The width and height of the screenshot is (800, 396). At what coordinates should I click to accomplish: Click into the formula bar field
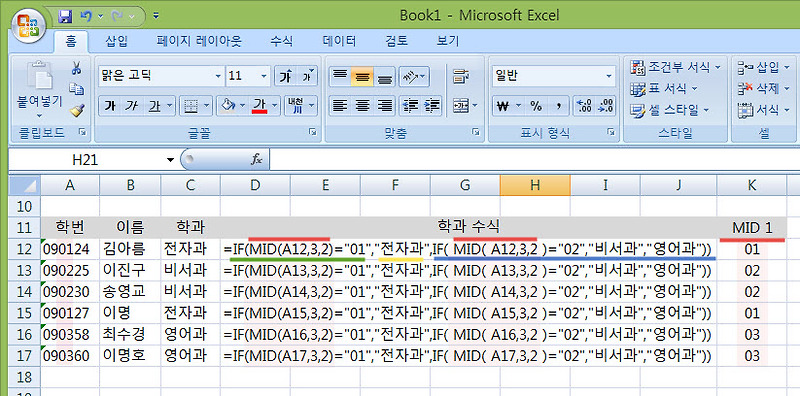tap(534, 160)
